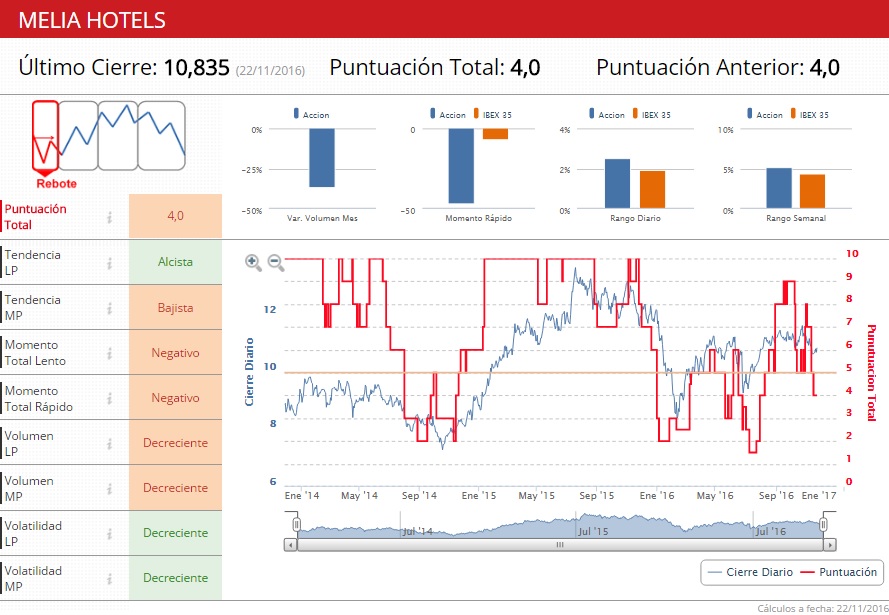Click Decreciente value for Volumen MP
This screenshot has width=889, height=615.
175,487
